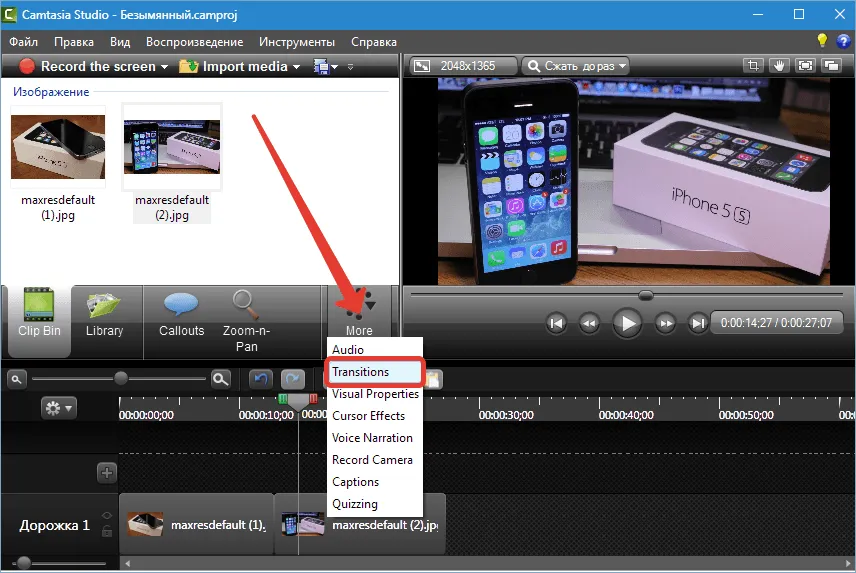This screenshot has height=573, width=856.
Task: Click the blue help question icon
Action: point(843,41)
